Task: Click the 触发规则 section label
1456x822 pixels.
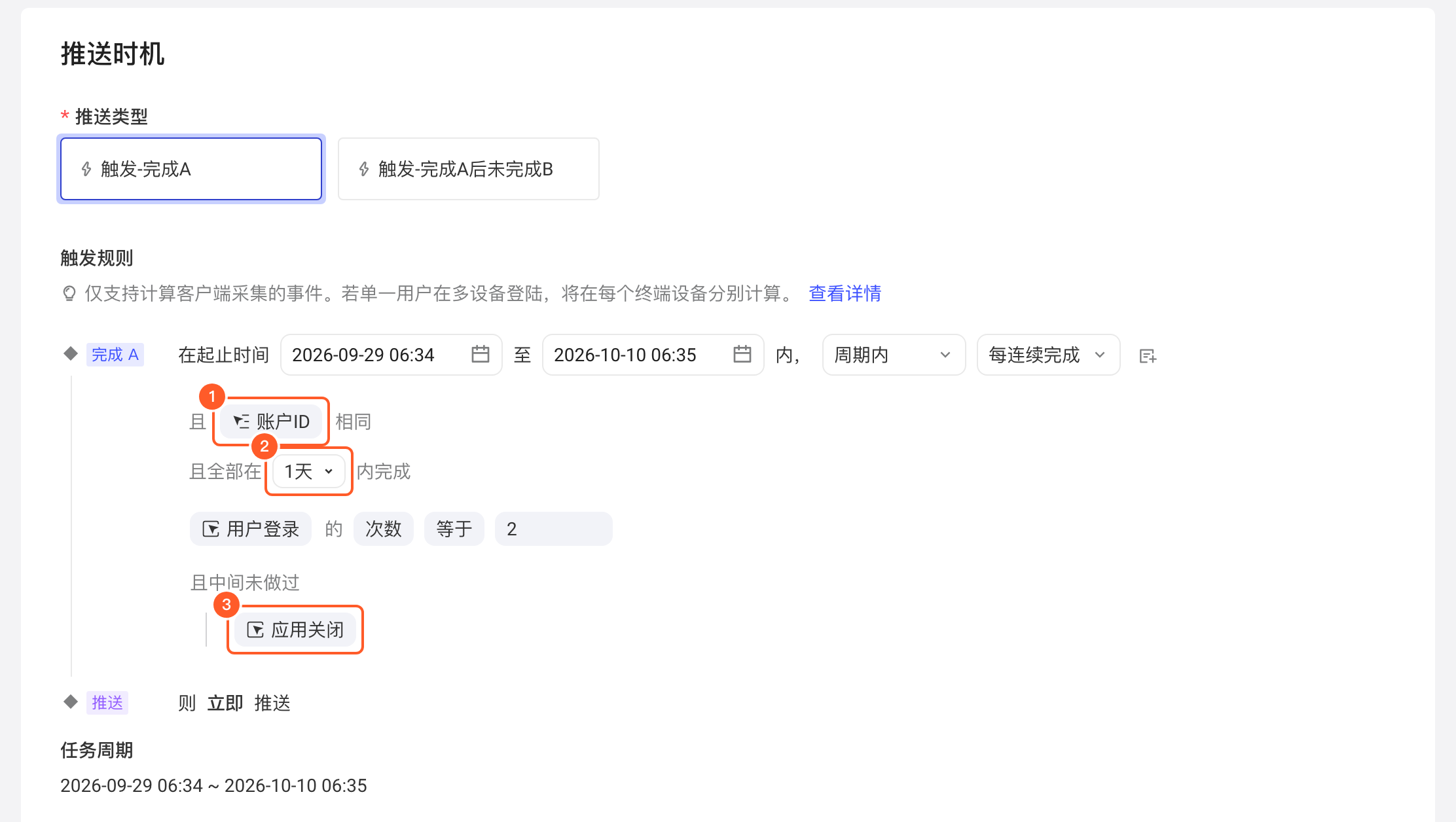Action: tap(97, 258)
